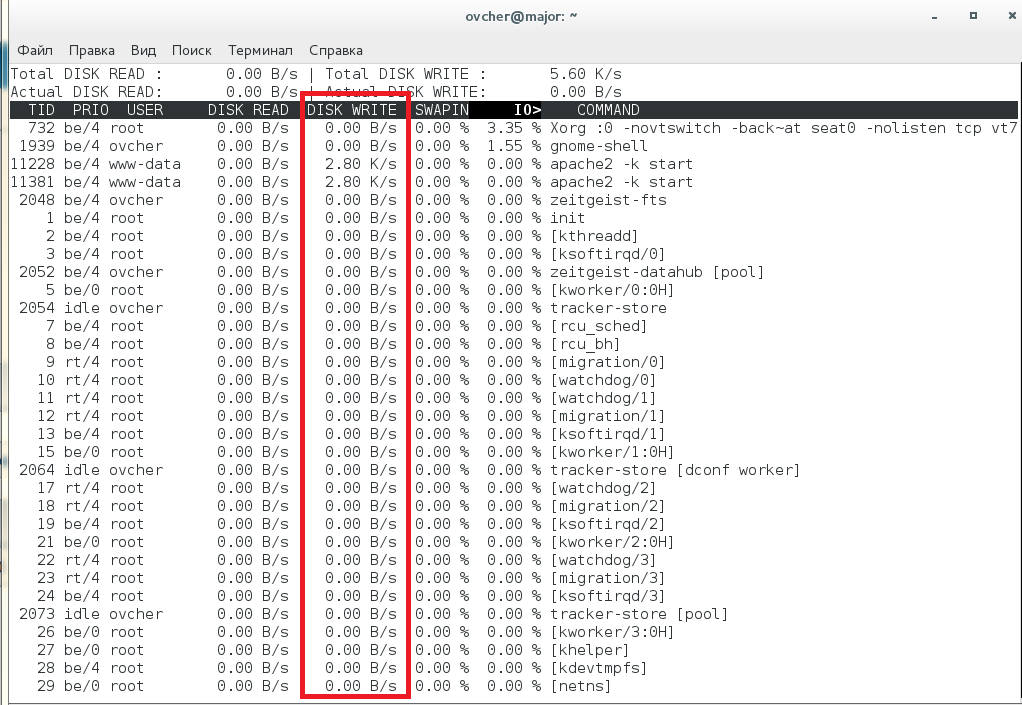Select the [kworker/0:0H] process row
The height and width of the screenshot is (705, 1022).
coord(514,291)
